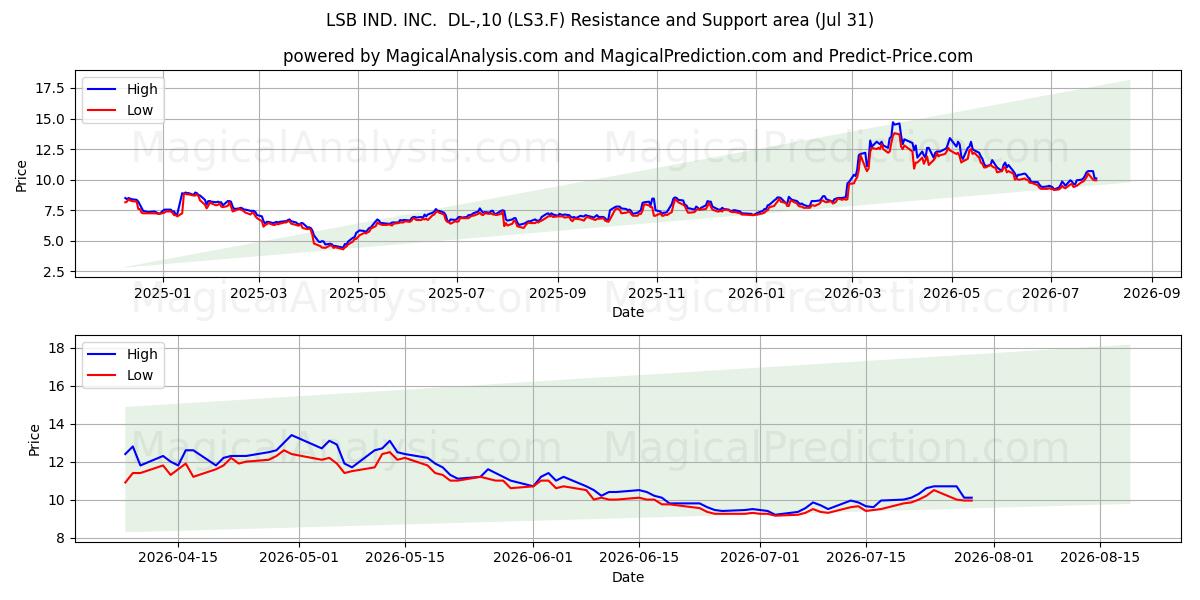Click the '2026-05-15' x-axis label in the bottom chart
The height and width of the screenshot is (600, 1200).
tap(405, 559)
